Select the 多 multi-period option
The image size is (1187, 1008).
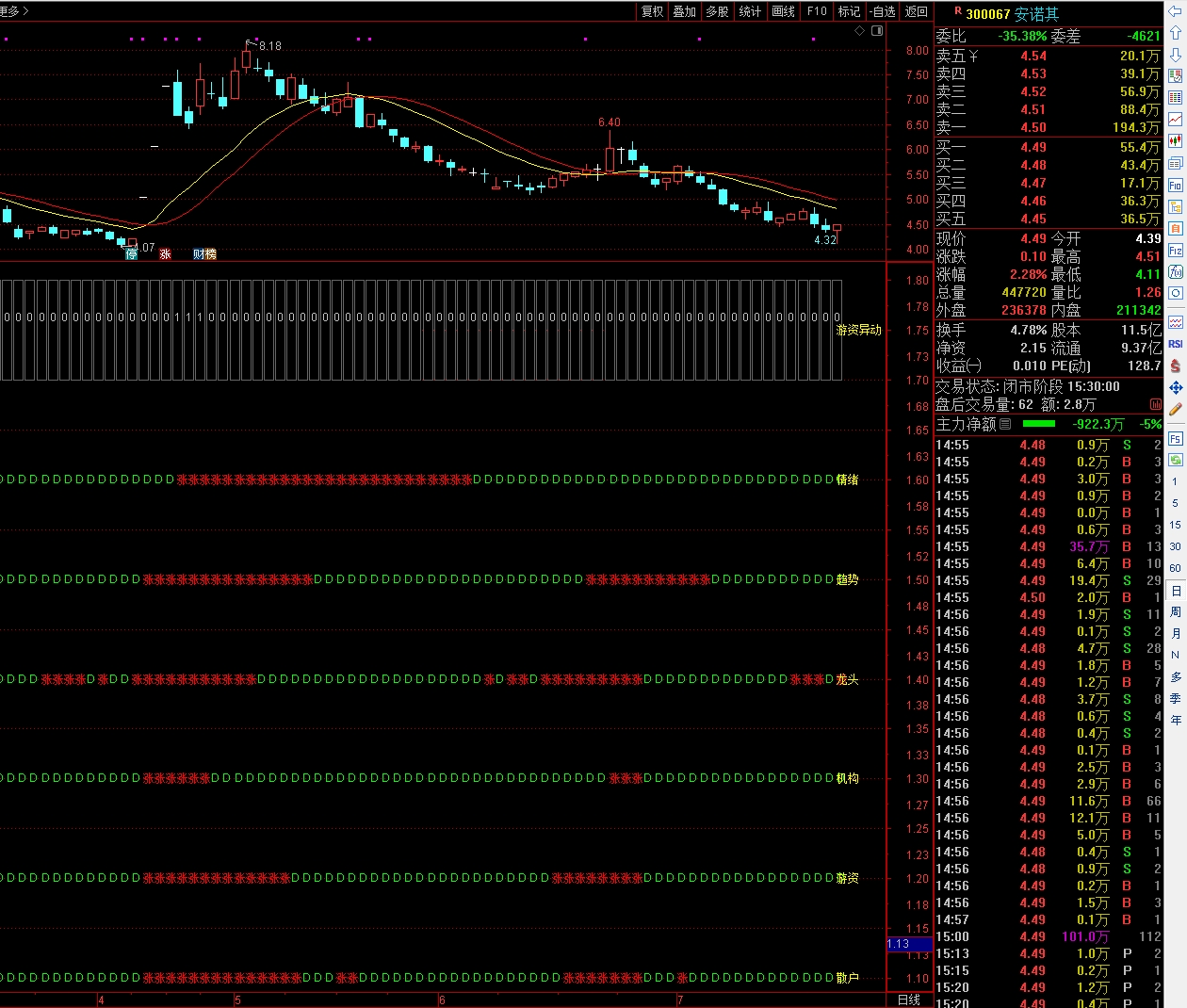coord(1175,676)
